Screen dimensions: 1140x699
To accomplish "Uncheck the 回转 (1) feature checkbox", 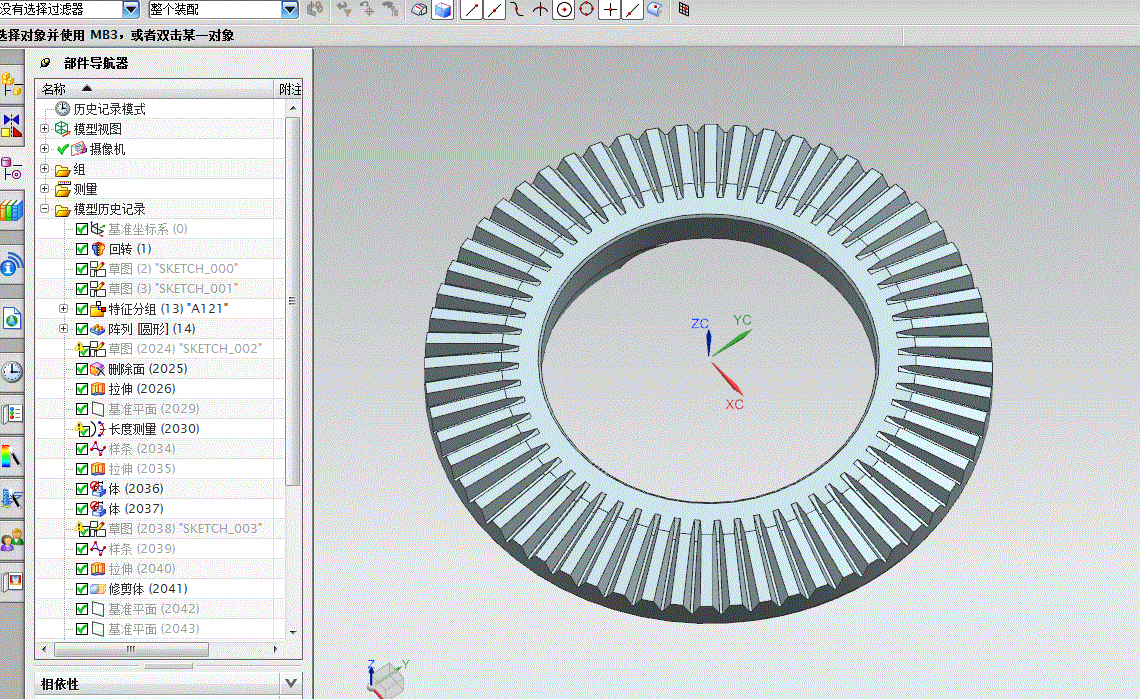I will [82, 249].
